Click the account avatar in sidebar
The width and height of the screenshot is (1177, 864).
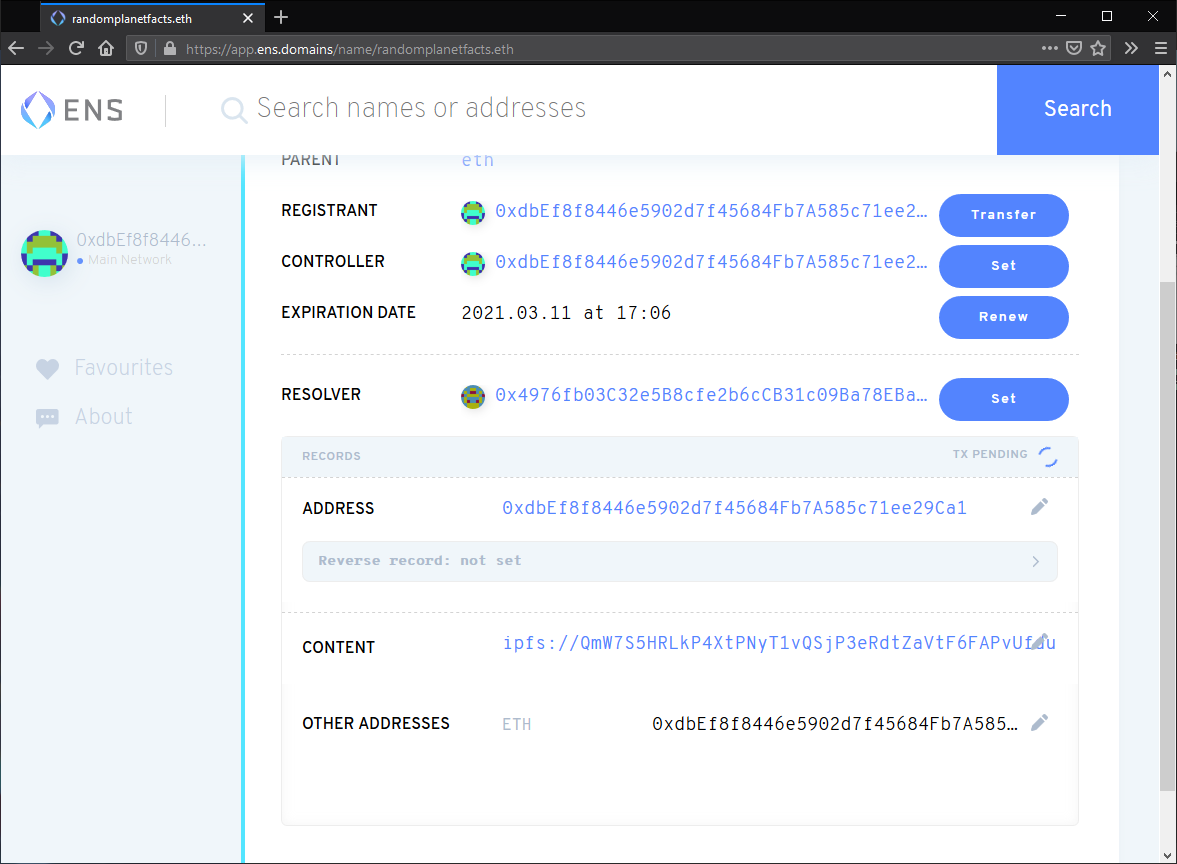coord(45,252)
